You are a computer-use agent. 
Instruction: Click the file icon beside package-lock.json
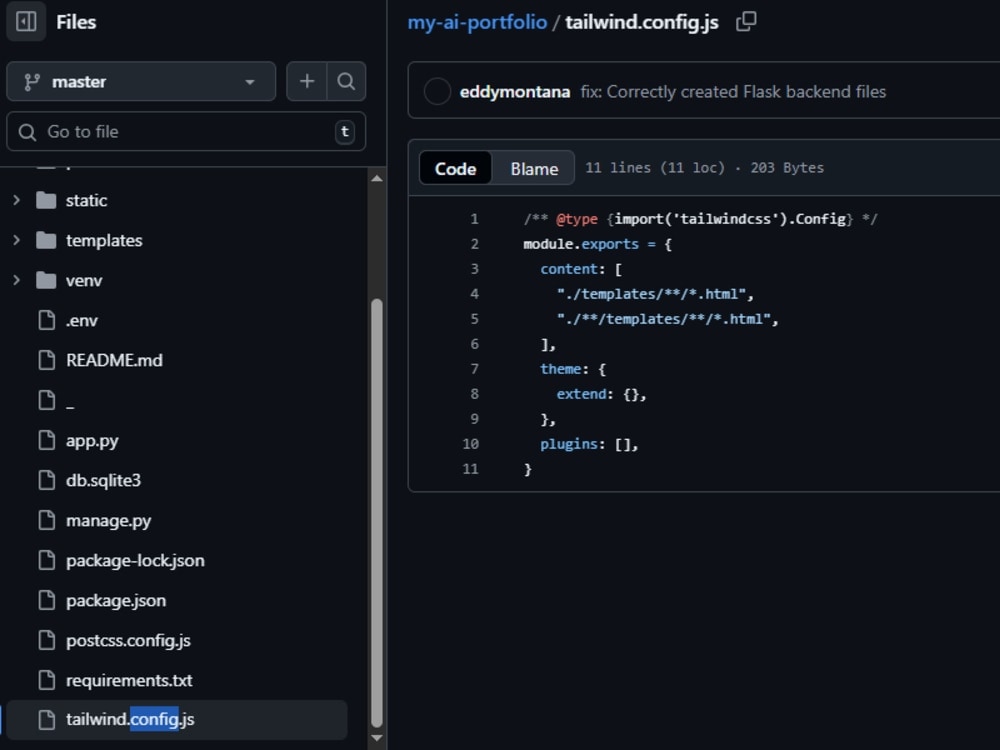pos(47,561)
